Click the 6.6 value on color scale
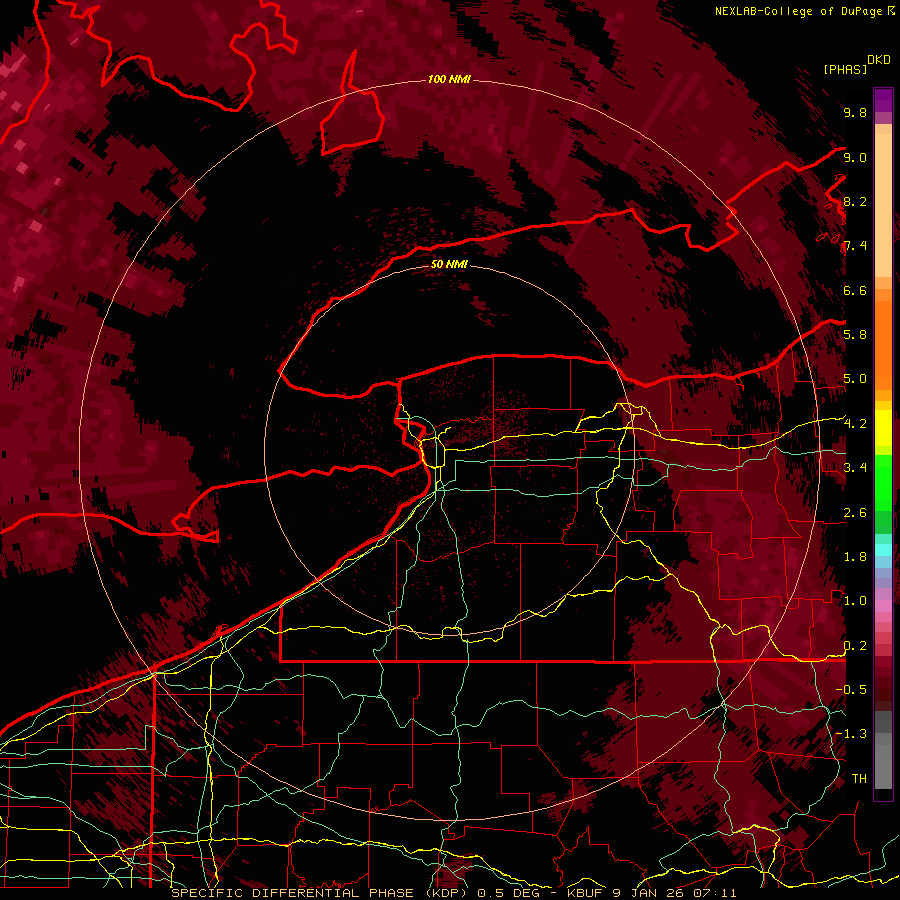 coord(855,290)
